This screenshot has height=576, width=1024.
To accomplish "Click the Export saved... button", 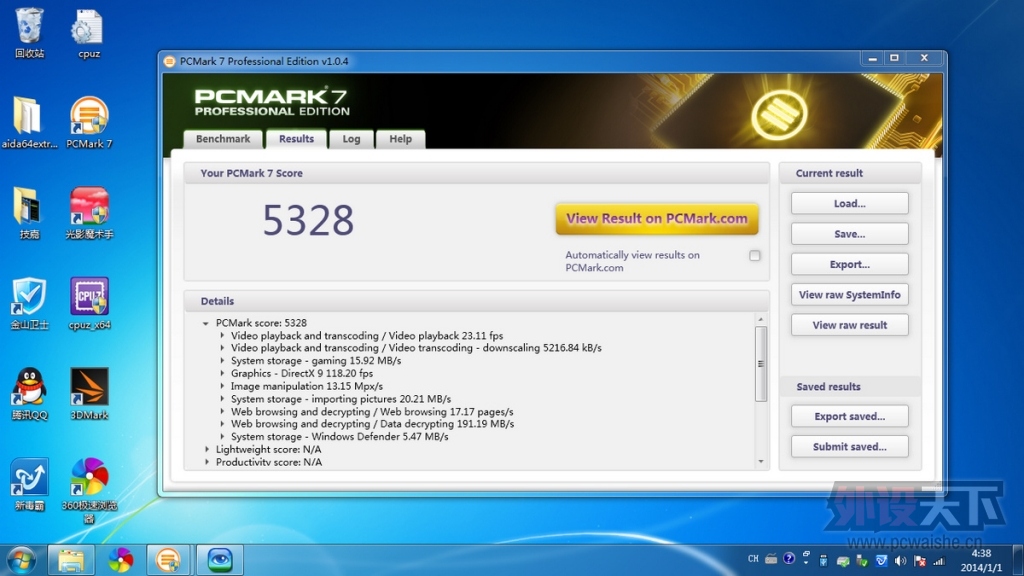I will click(849, 416).
